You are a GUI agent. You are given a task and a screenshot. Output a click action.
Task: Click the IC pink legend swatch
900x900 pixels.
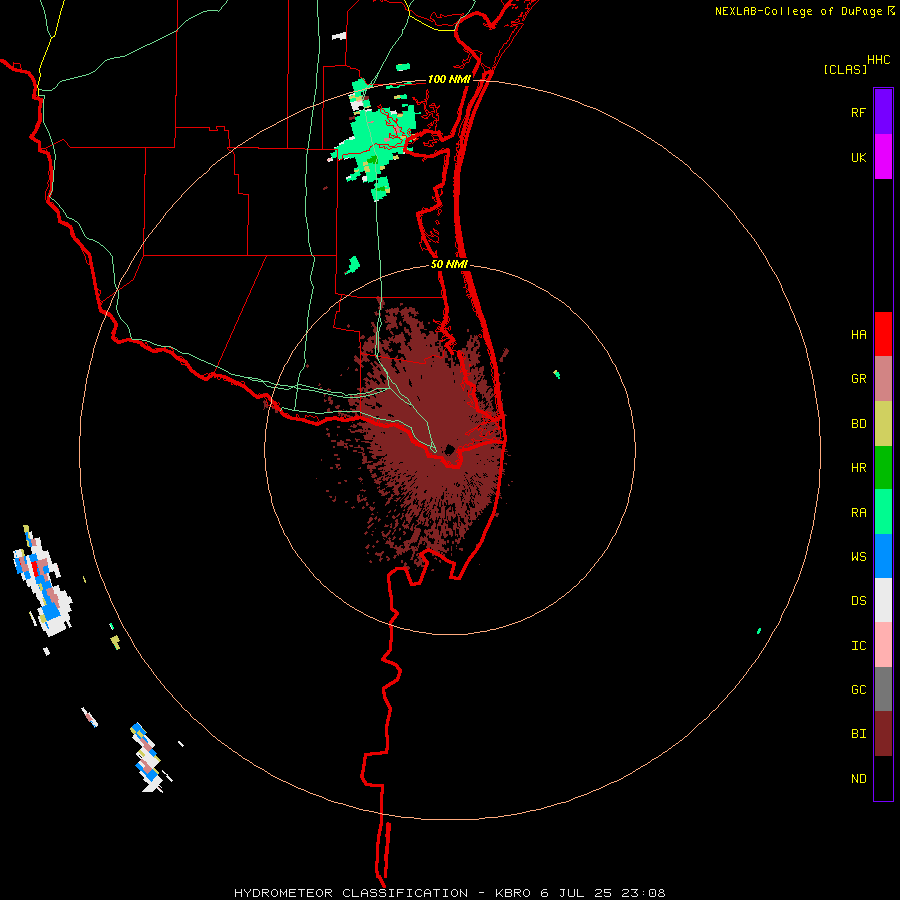coord(883,645)
